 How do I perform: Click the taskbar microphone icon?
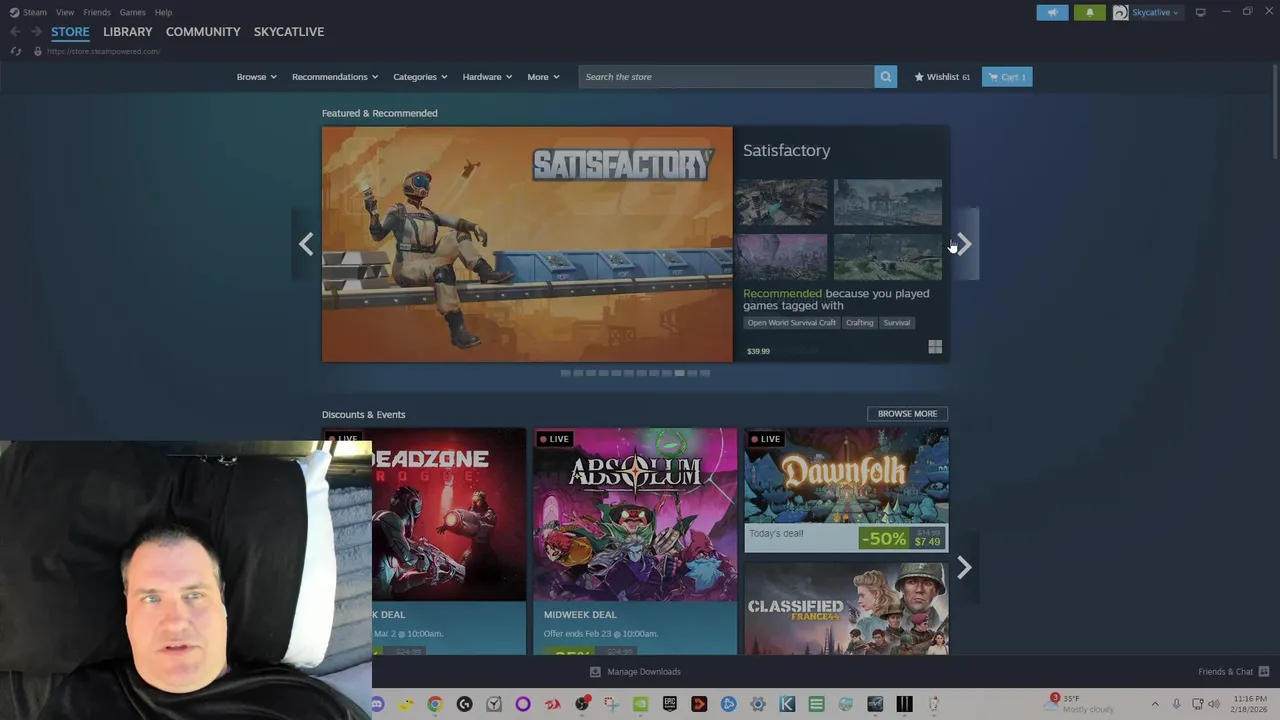pyautogui.click(x=1176, y=704)
